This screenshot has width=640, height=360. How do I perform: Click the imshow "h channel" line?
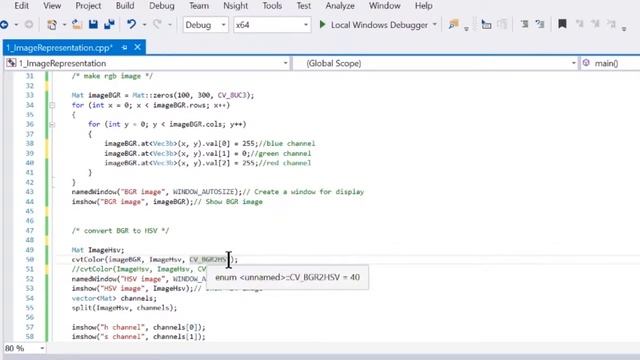tap(139, 327)
